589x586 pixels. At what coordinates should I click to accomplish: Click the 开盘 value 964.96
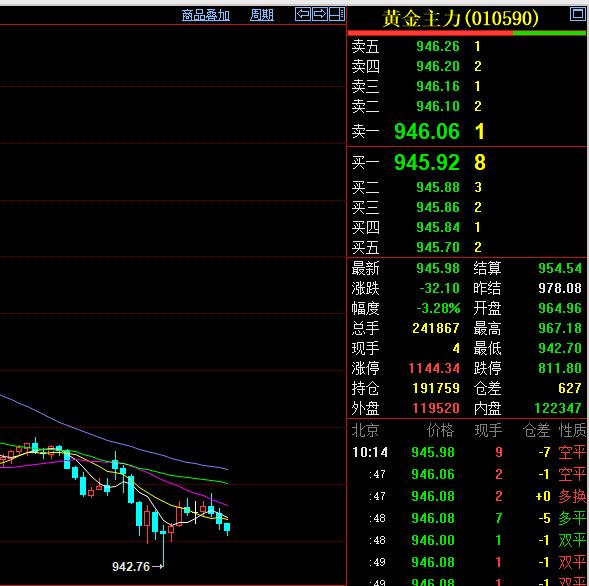pos(560,308)
